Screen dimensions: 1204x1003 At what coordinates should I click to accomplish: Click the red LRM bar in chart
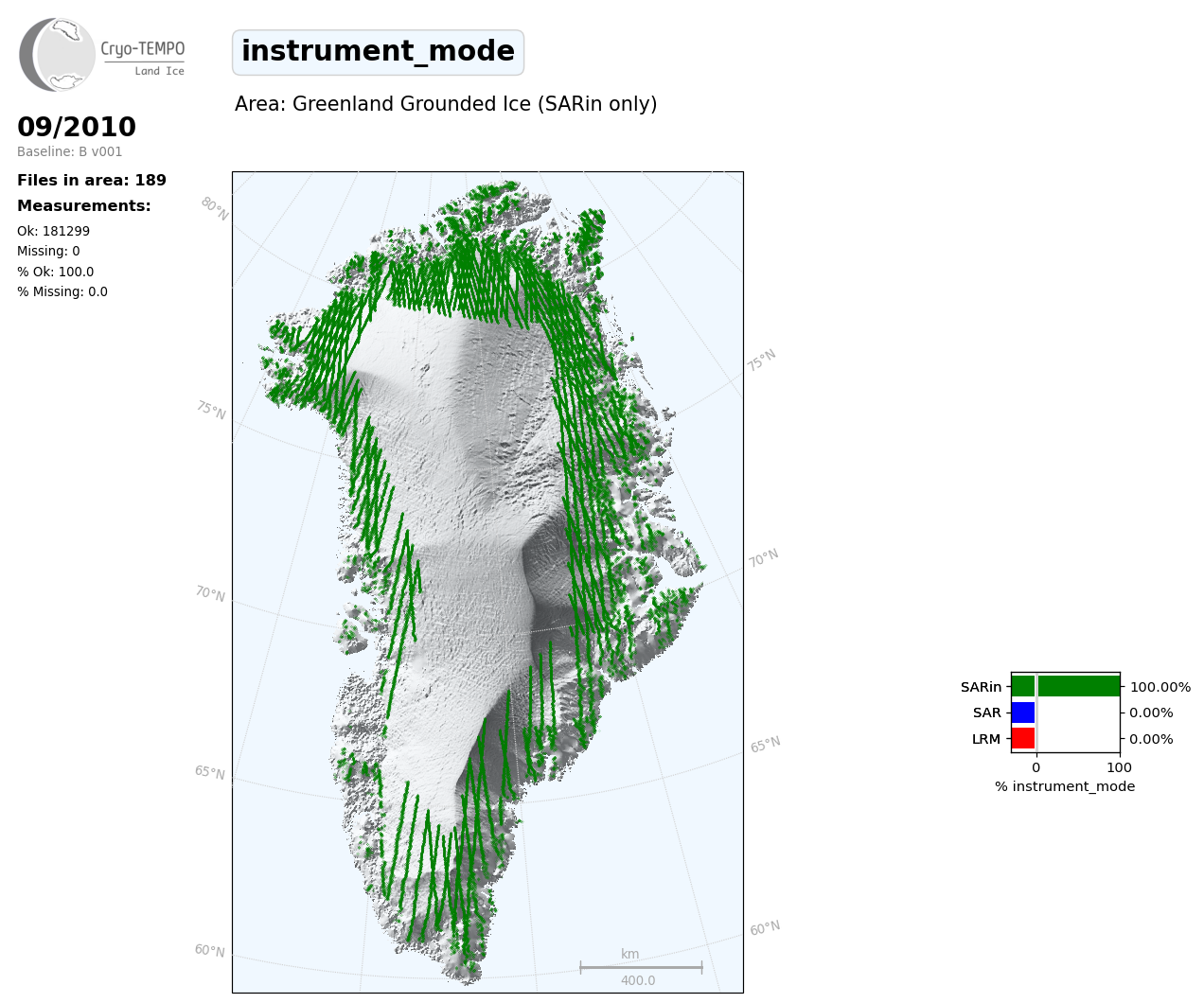click(x=1022, y=738)
